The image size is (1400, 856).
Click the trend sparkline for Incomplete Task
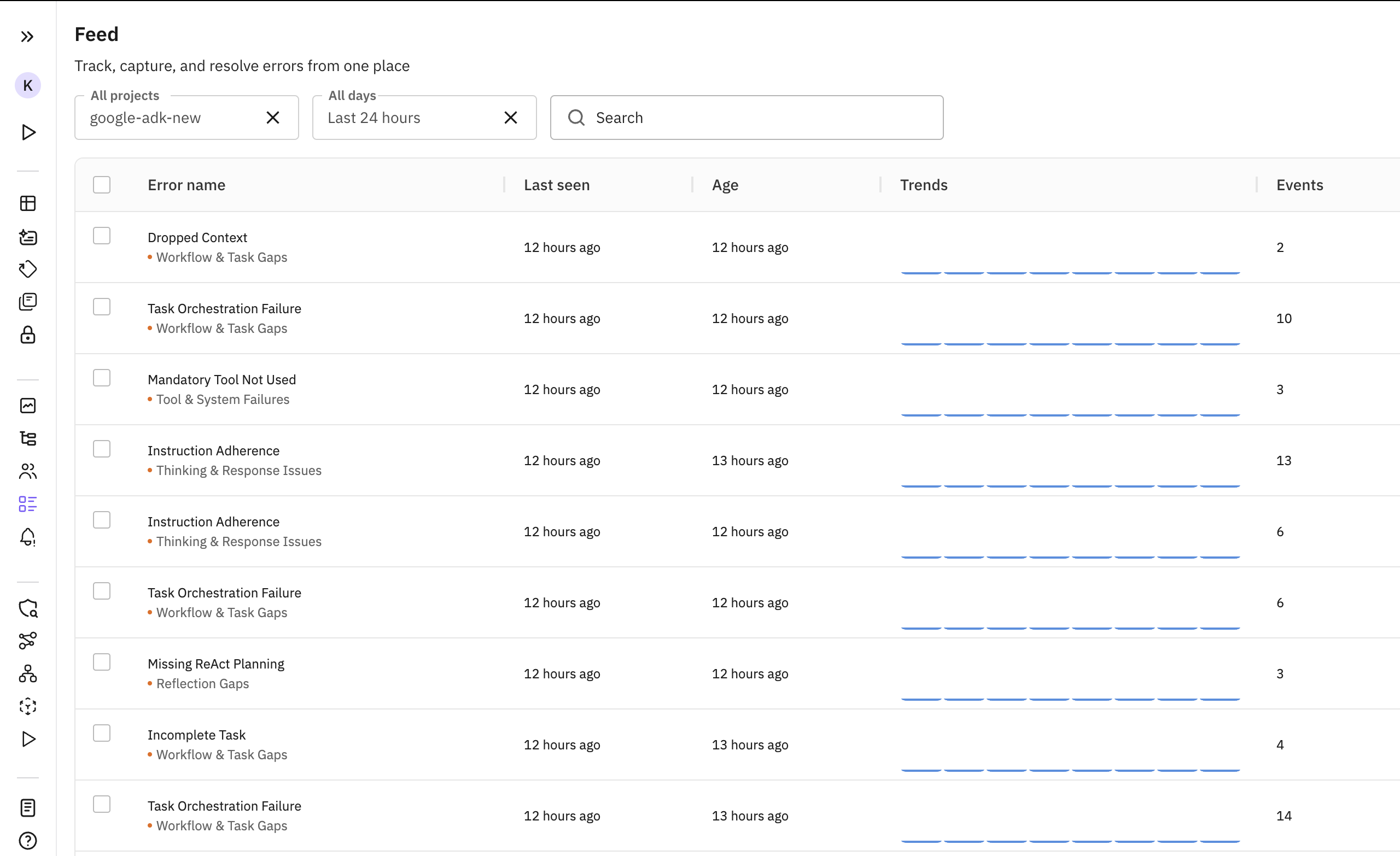(x=1070, y=770)
